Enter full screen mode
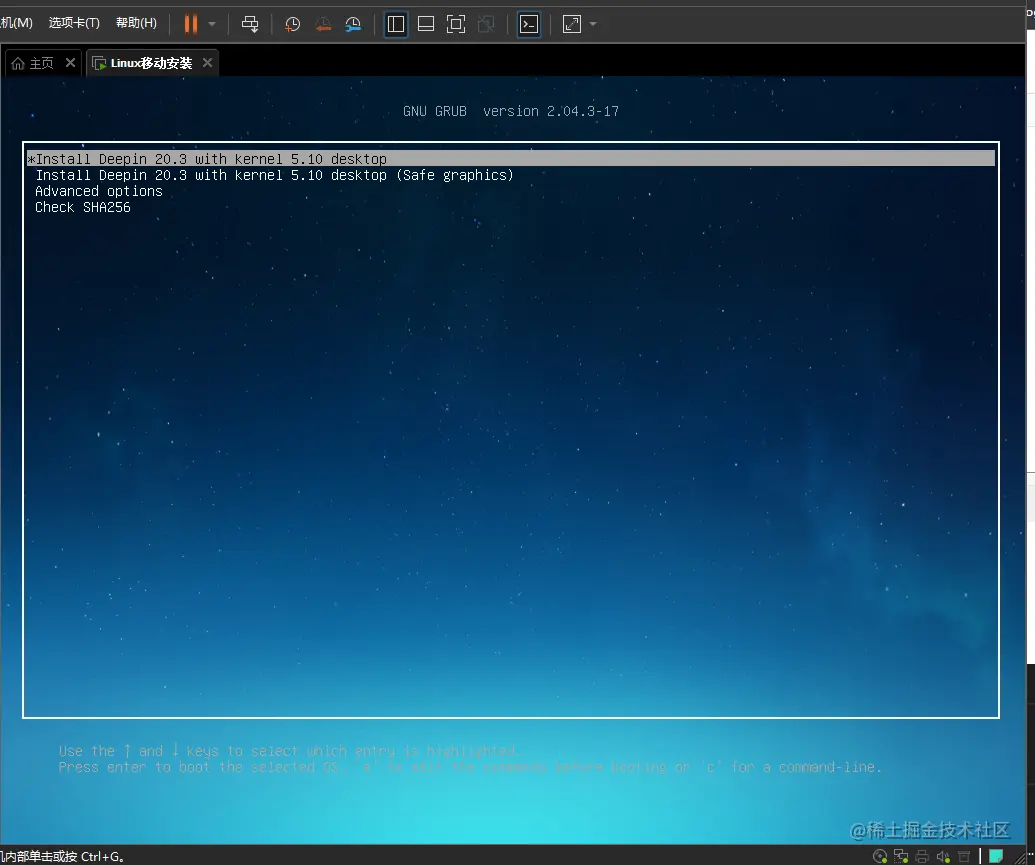This screenshot has height=865, width=1035. [x=456, y=24]
